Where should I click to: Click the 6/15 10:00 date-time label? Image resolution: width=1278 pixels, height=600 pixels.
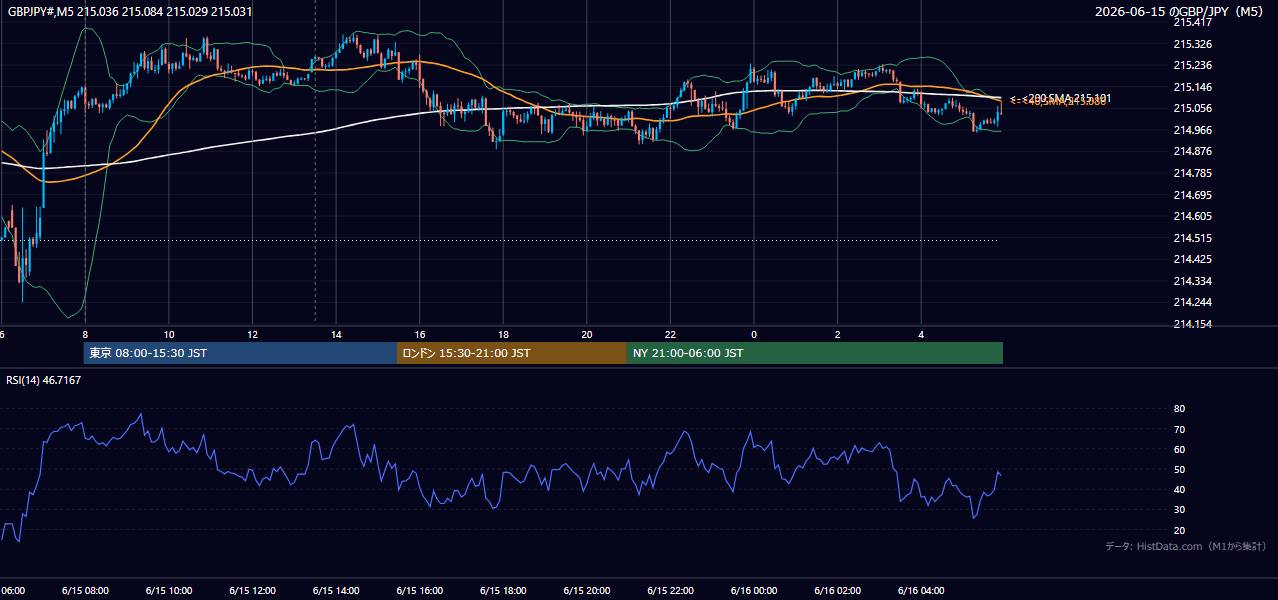click(169, 591)
